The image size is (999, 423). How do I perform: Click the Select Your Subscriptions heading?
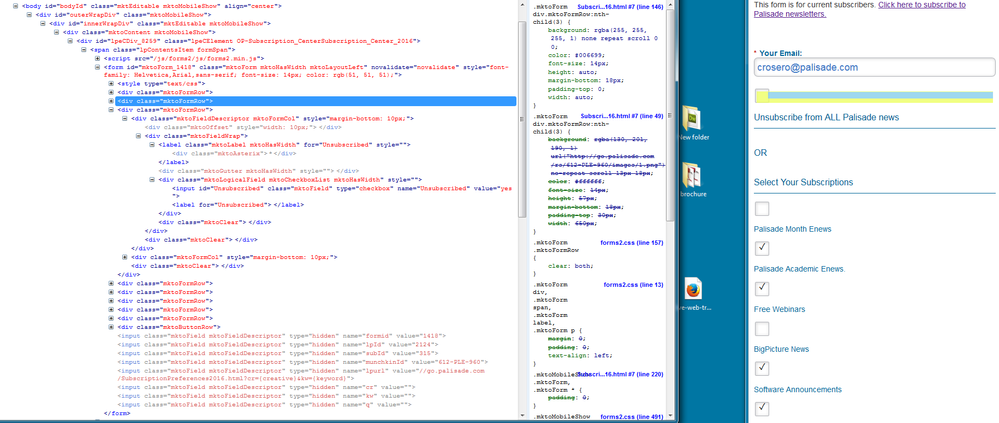pyautogui.click(x=803, y=183)
